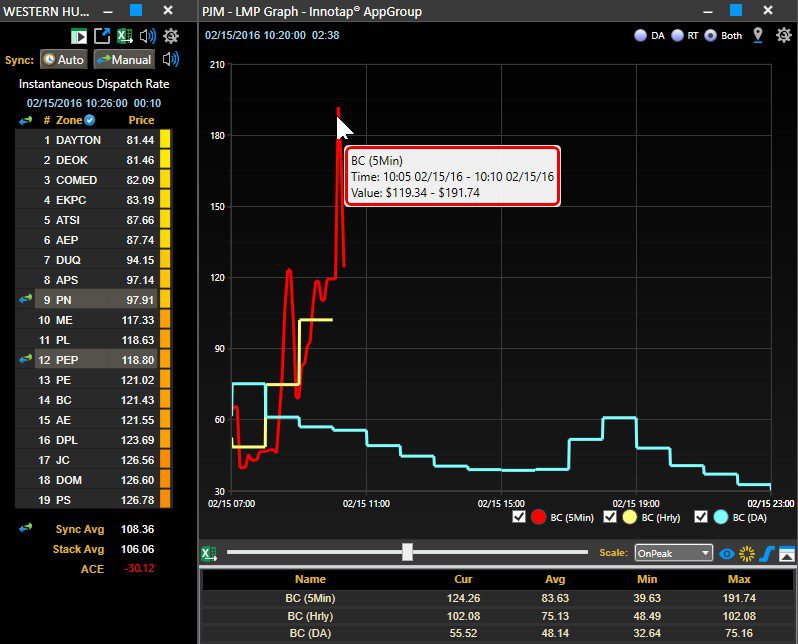Open LMP Graph settings gear

tap(781, 35)
